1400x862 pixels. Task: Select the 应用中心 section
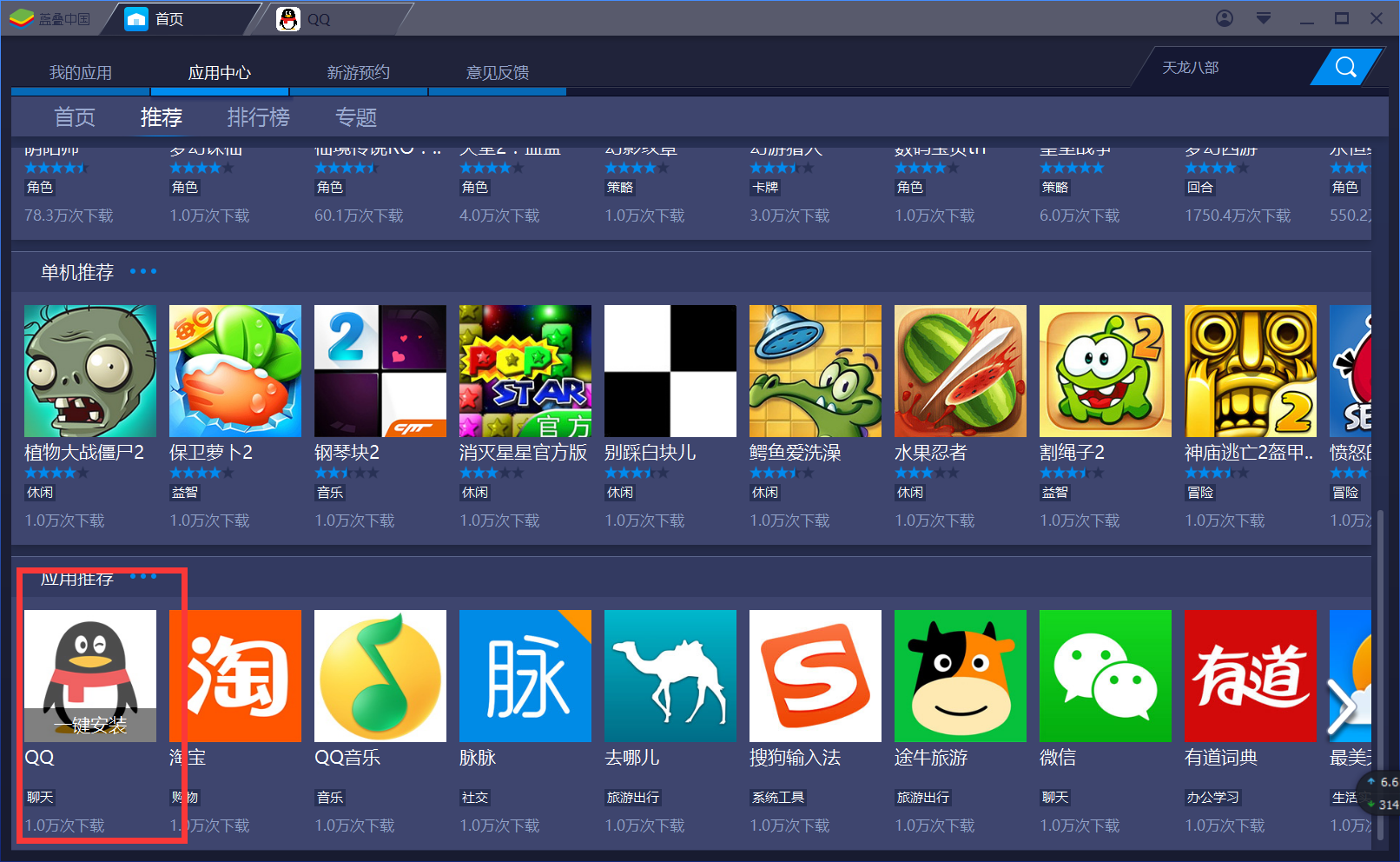pyautogui.click(x=220, y=73)
